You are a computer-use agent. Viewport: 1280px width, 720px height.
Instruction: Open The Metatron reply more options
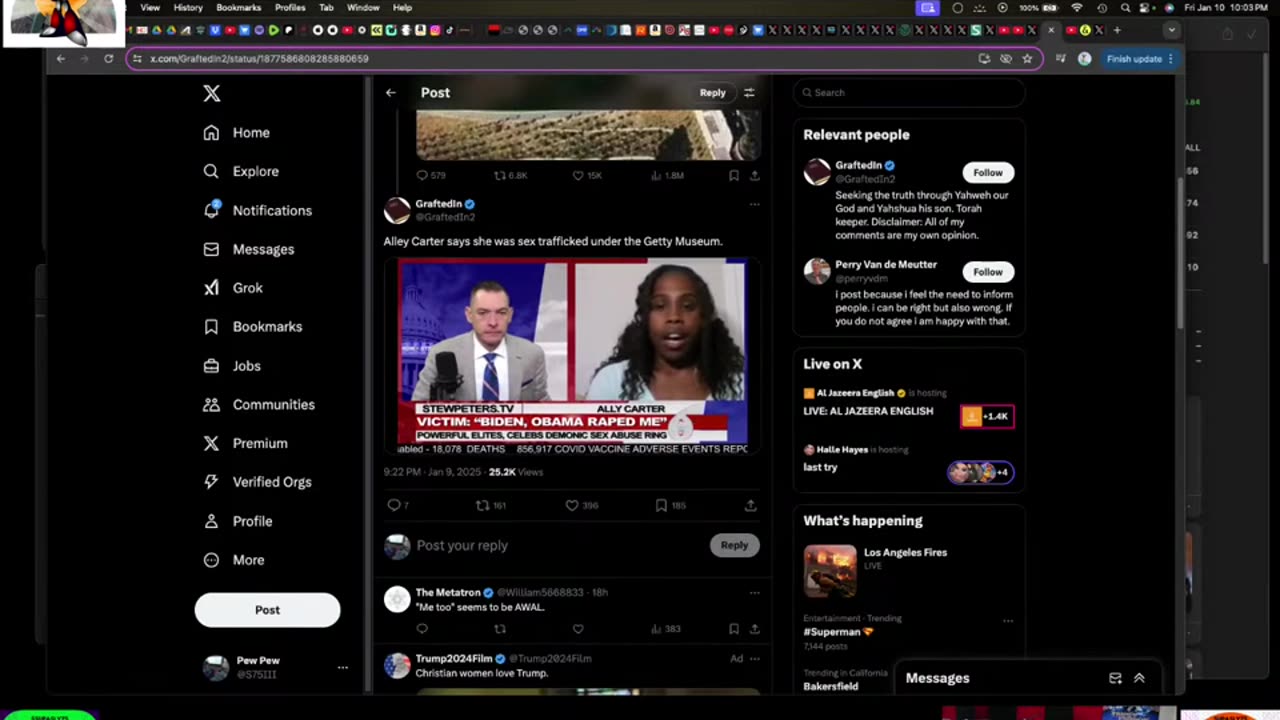pyautogui.click(x=754, y=593)
